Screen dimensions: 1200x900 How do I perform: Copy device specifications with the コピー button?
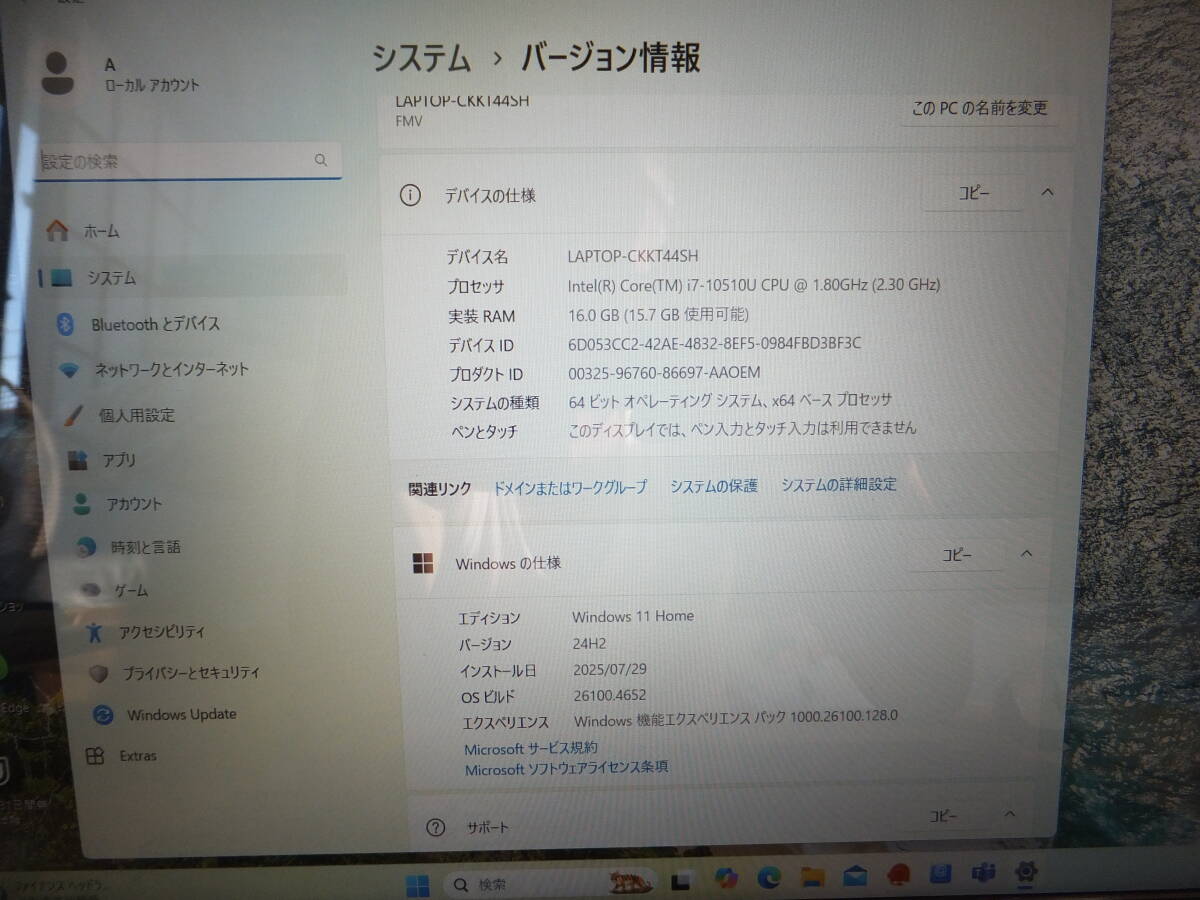coord(973,194)
